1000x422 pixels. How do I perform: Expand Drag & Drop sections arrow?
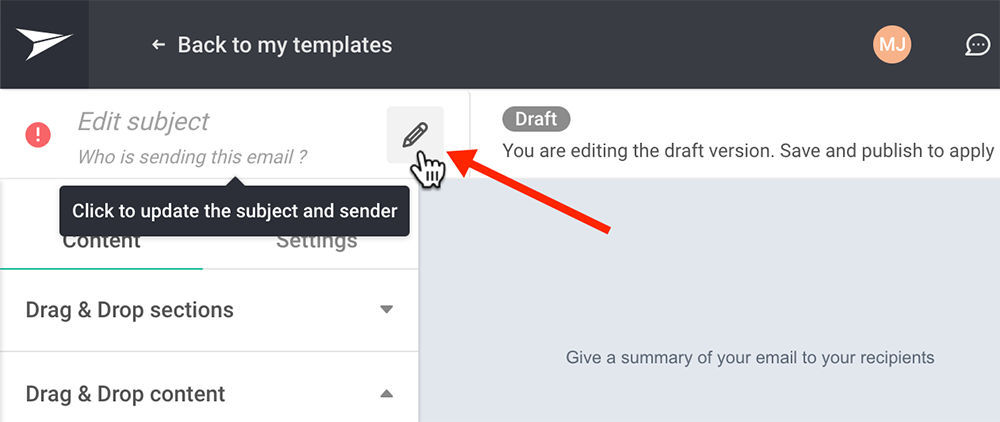click(x=386, y=310)
